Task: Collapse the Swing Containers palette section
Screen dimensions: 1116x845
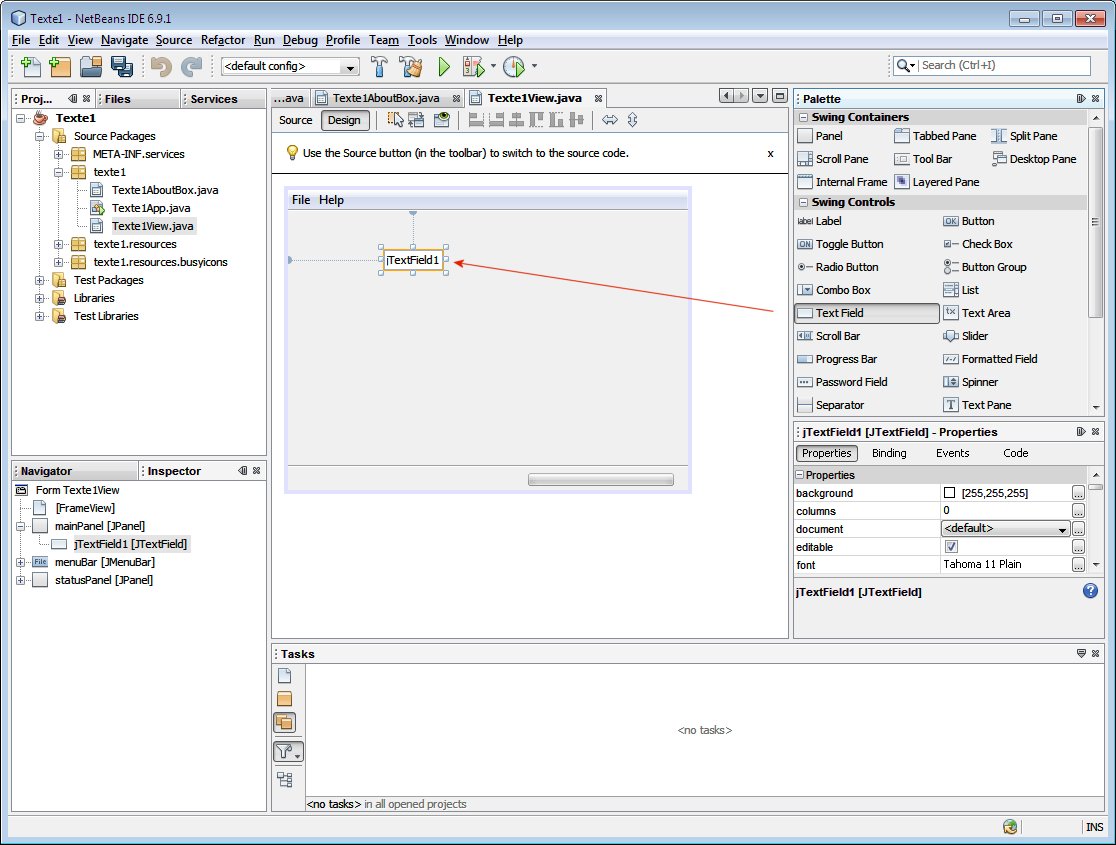Action: point(804,117)
